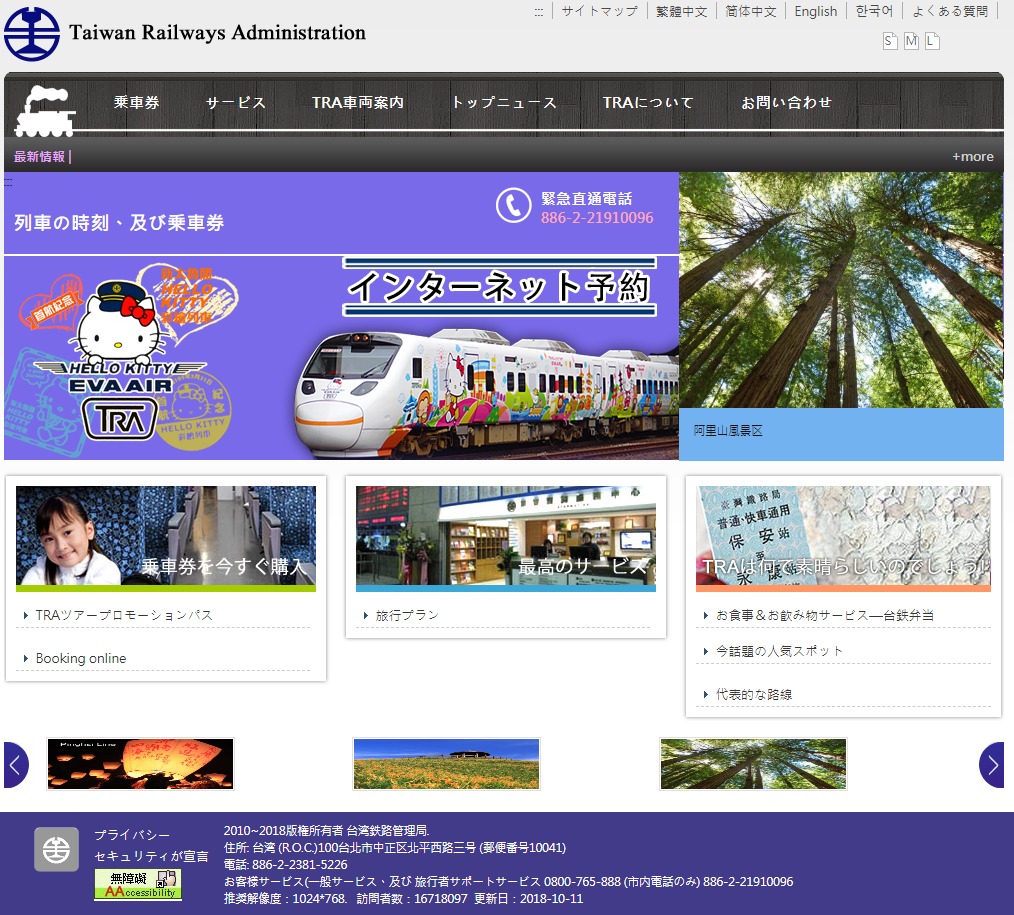Click +more in the news bar
The width and height of the screenshot is (1014, 915).
[973, 156]
